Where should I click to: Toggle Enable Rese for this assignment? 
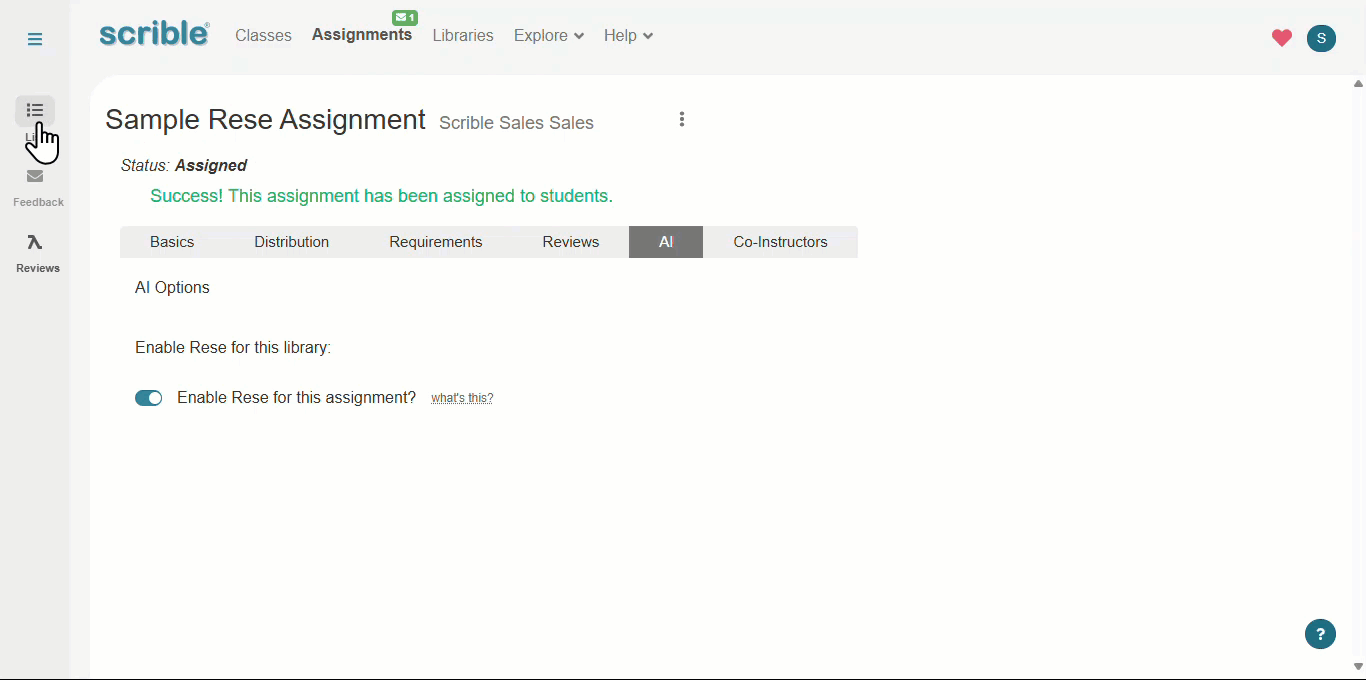149,398
